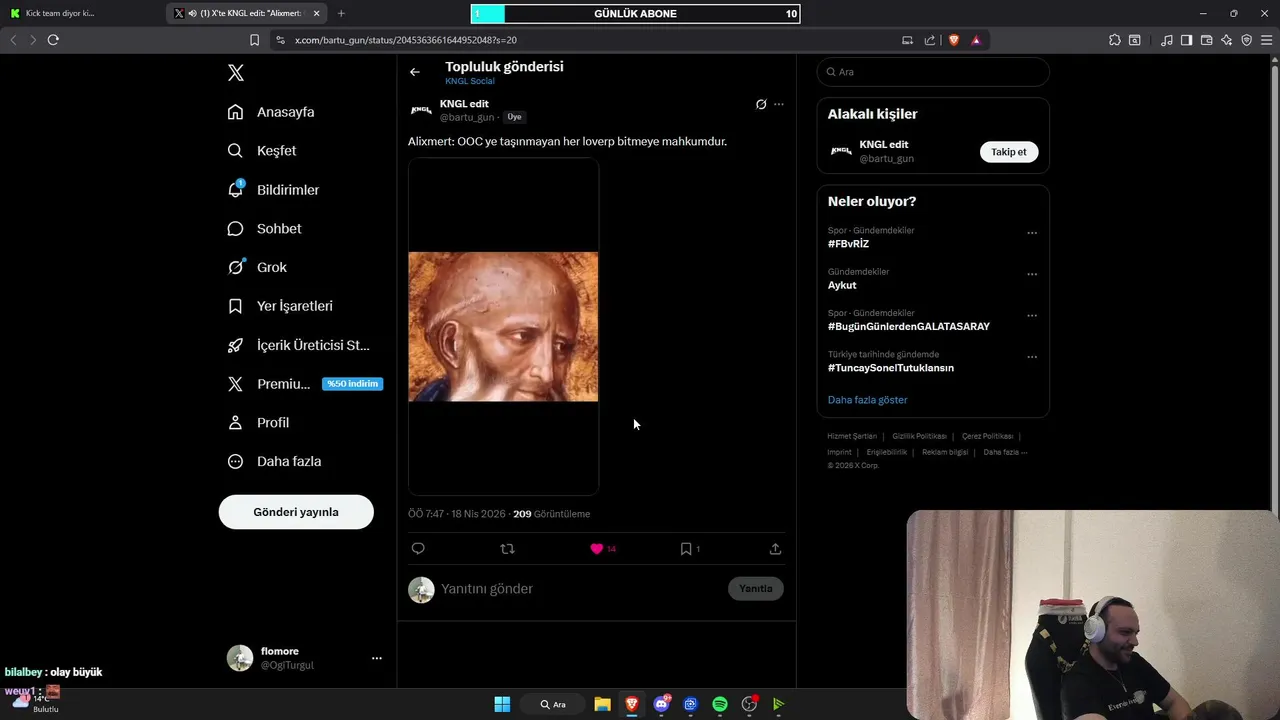Expand Daha fazla menu
This screenshot has height=720, width=1280.
tap(274, 462)
